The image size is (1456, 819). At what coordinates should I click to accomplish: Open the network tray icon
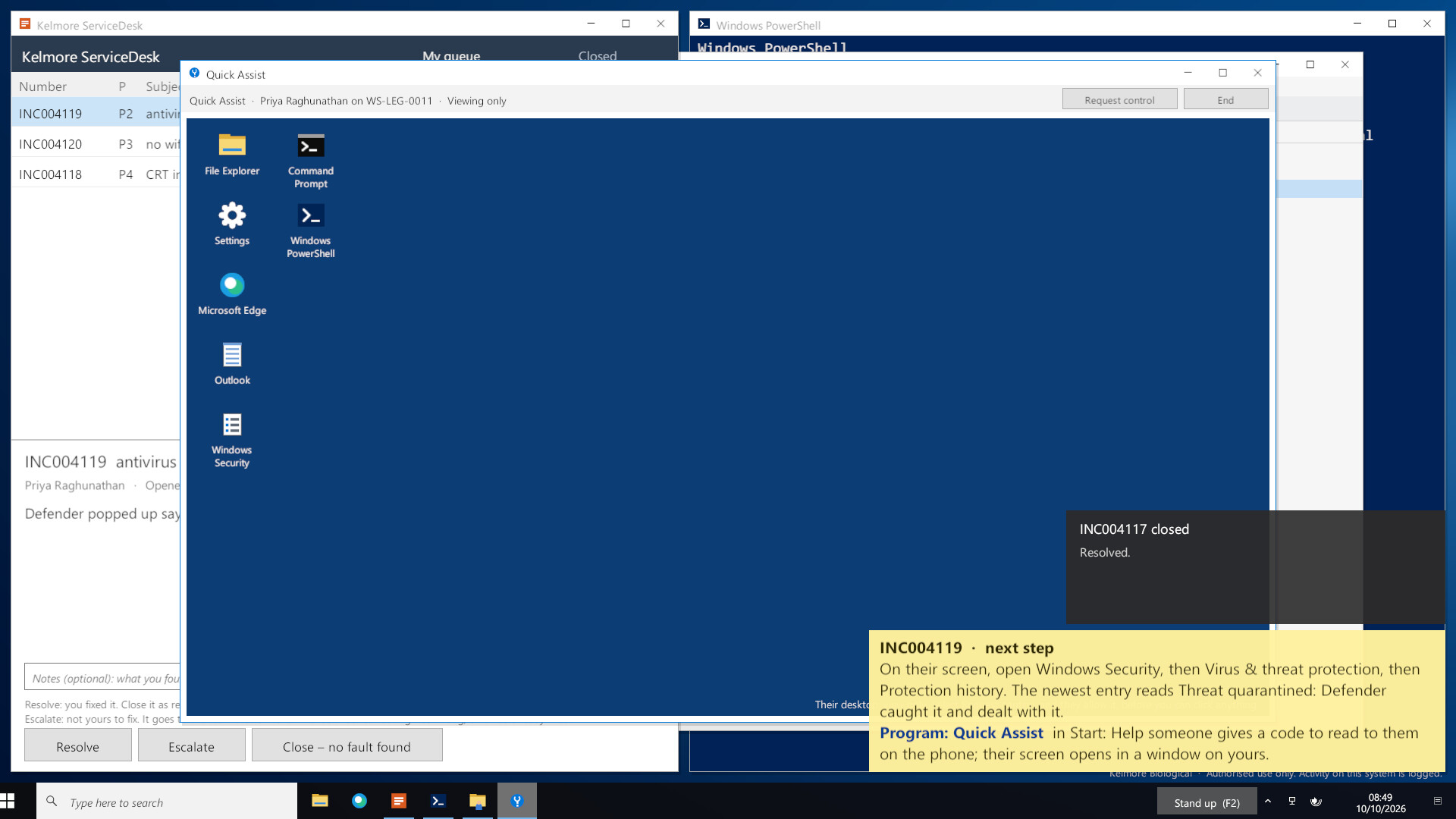click(x=1292, y=802)
